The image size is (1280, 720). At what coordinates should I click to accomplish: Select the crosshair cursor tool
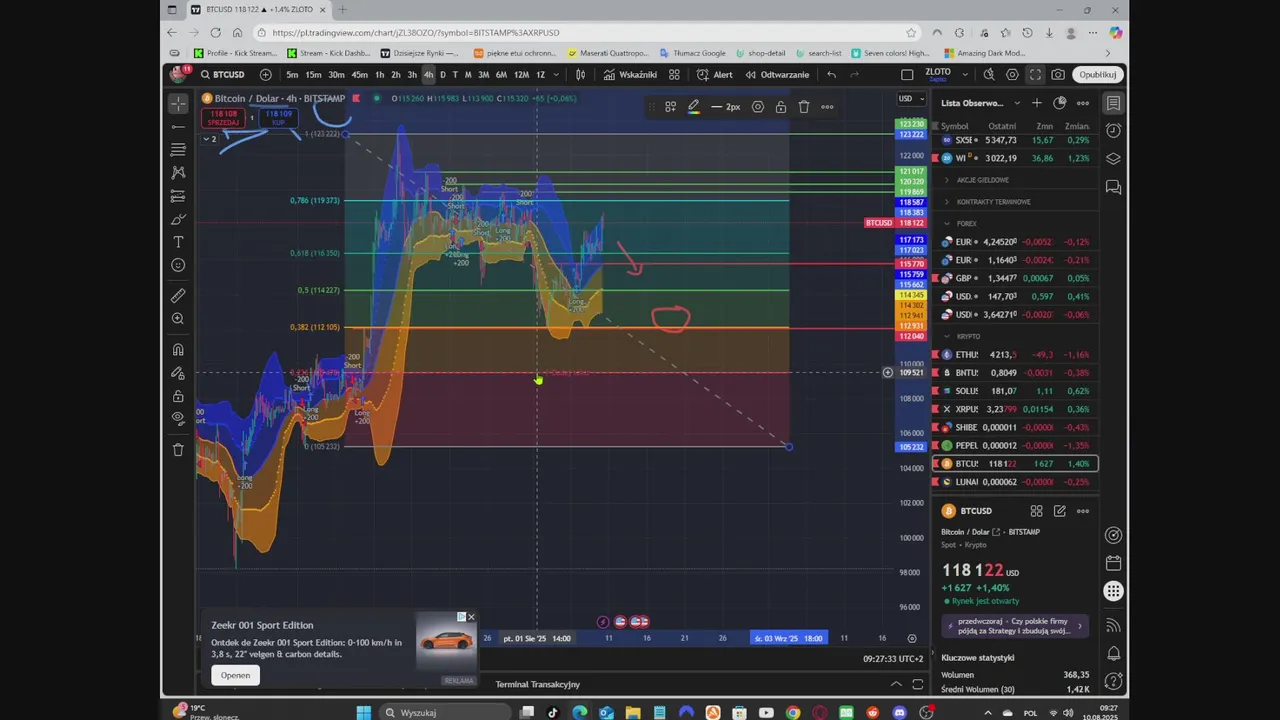178,103
